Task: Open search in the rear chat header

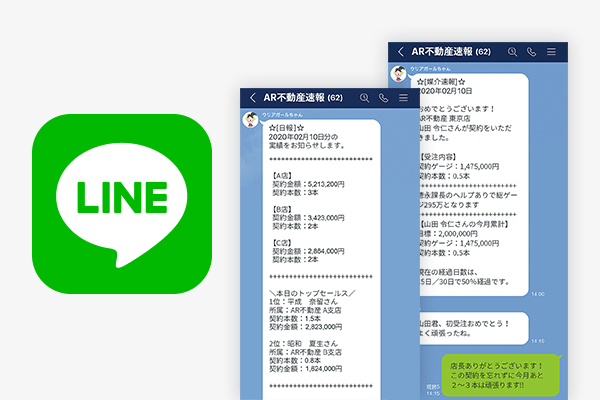Action: click(514, 51)
